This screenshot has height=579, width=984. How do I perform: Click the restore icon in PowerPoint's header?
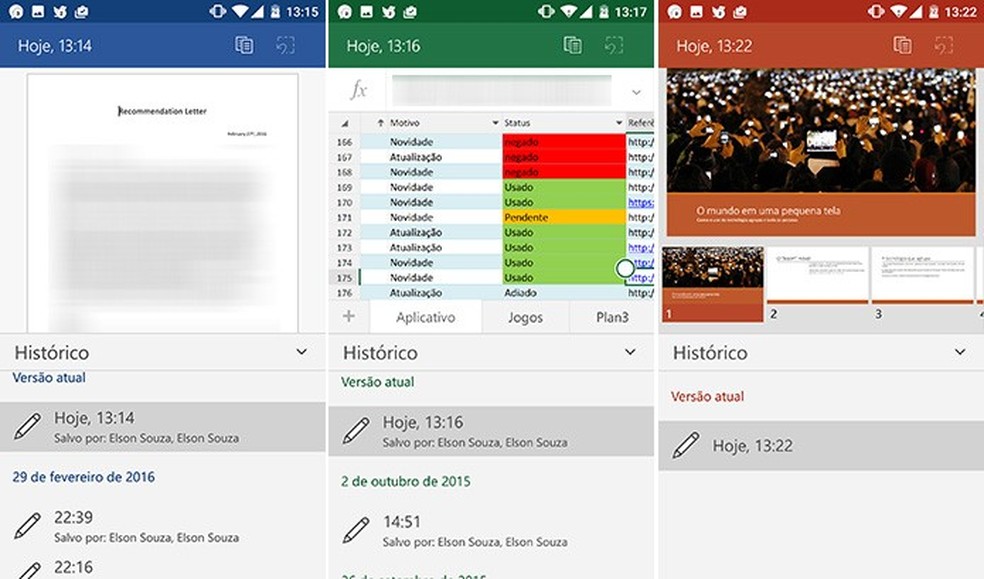tap(945, 45)
